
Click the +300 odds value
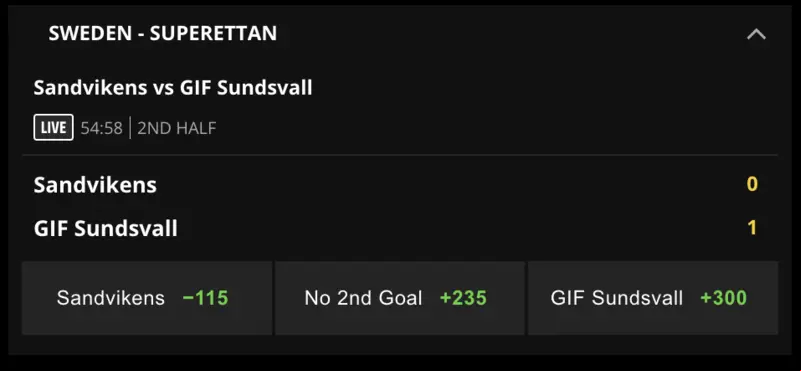point(723,298)
